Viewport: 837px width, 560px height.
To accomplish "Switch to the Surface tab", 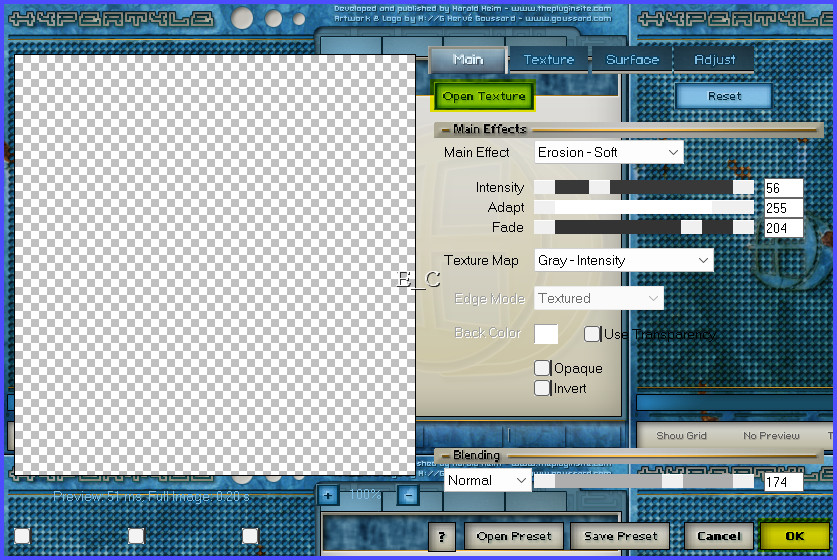I will [632, 60].
